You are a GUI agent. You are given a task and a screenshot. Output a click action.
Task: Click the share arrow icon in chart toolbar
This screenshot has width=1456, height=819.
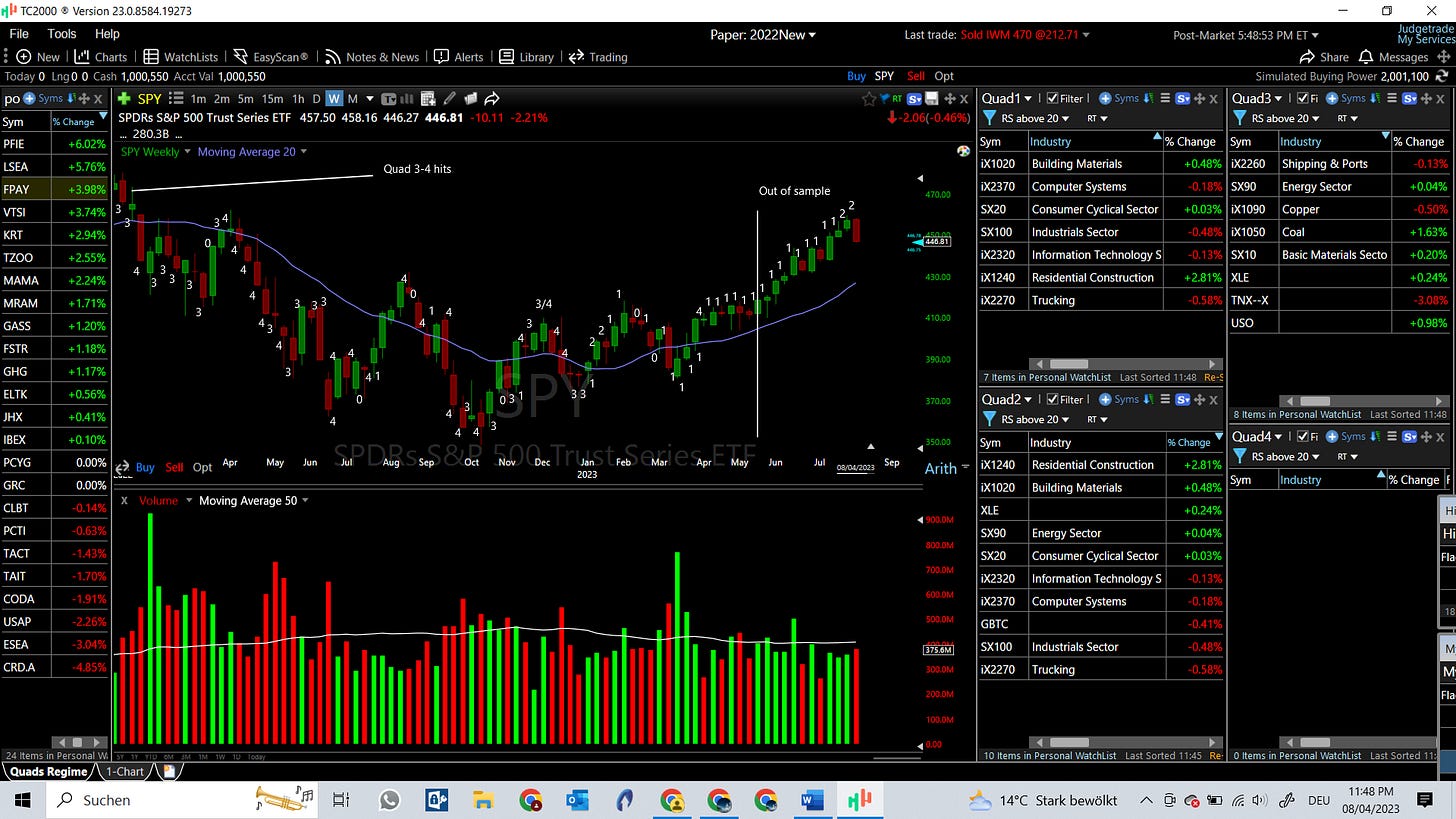pos(492,98)
